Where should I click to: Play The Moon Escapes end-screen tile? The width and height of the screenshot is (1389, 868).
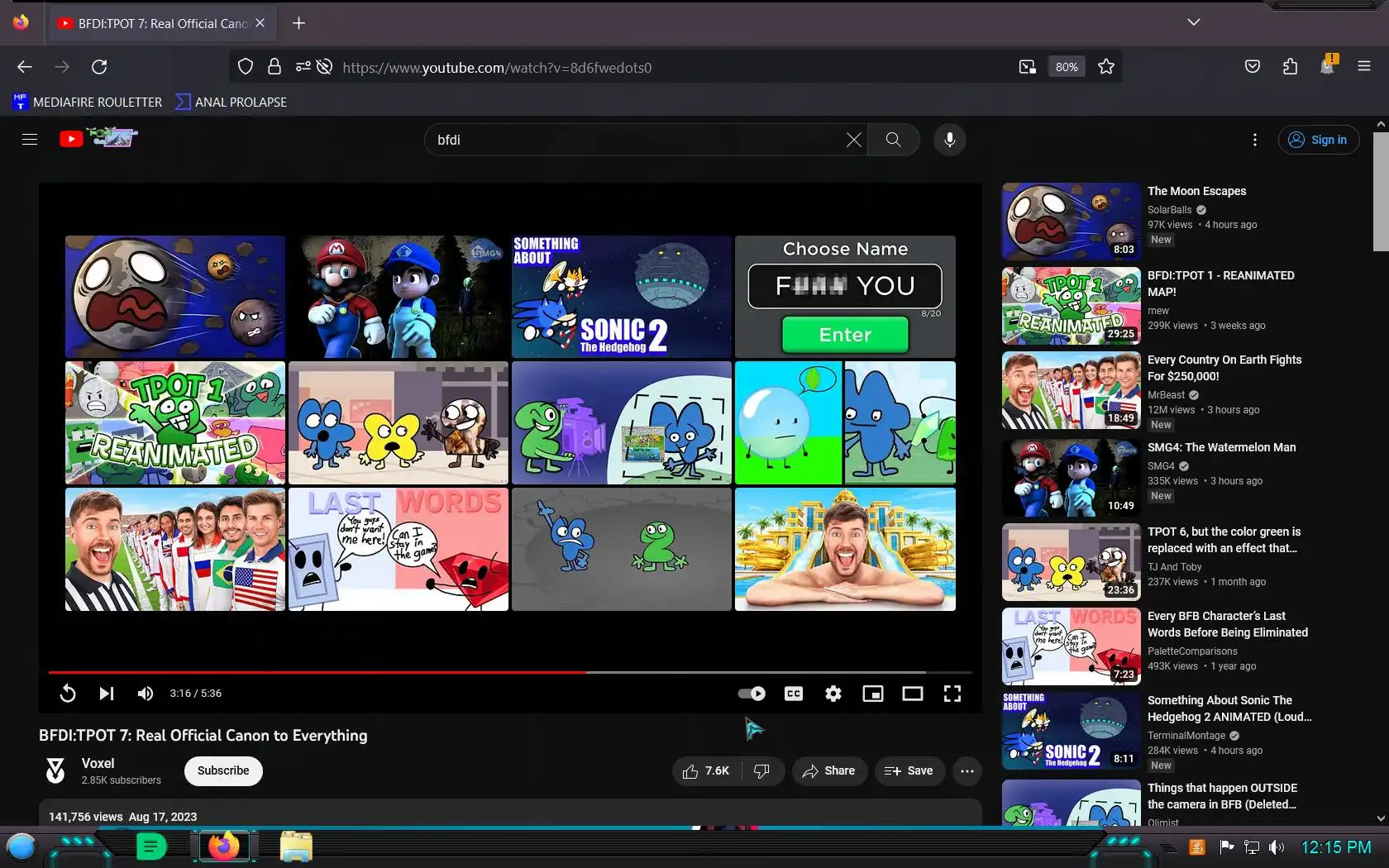pyautogui.click(x=175, y=297)
